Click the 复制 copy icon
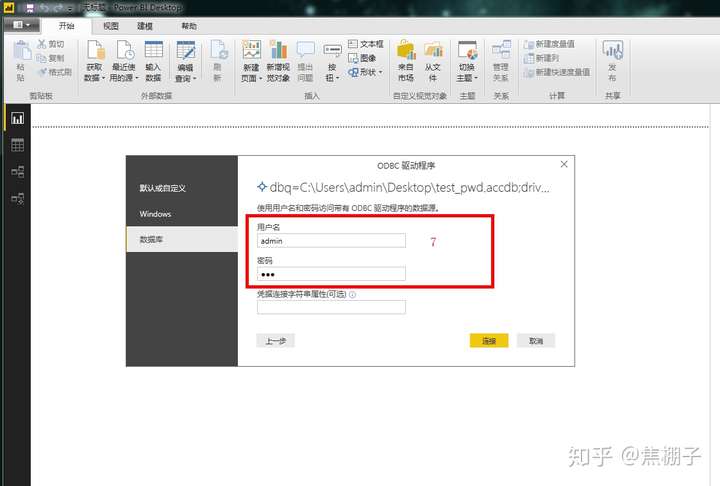This screenshot has width=720, height=486. 42,58
